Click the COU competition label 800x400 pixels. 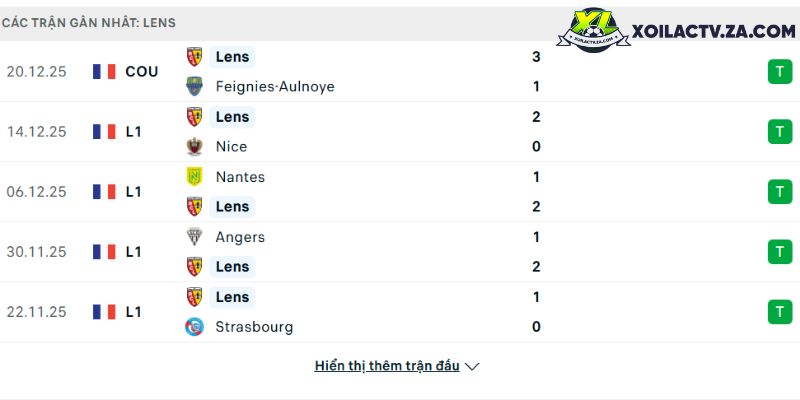142,71
